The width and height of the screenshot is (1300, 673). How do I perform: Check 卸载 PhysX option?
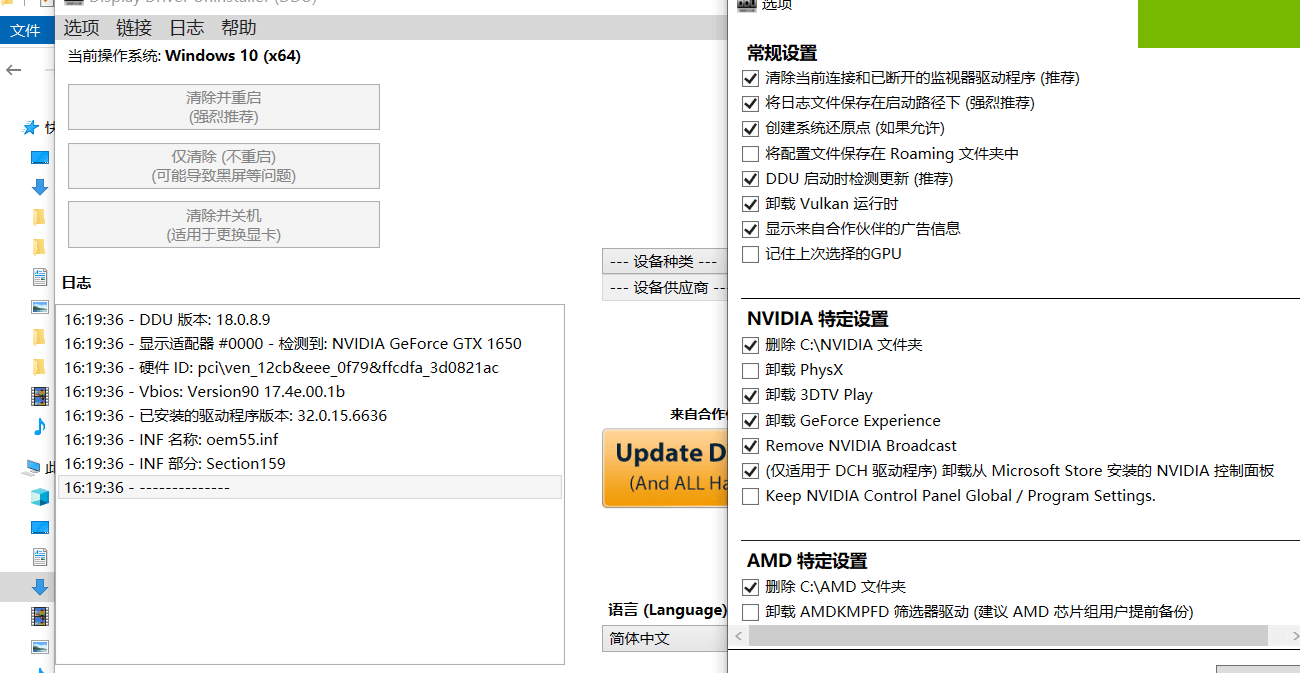[x=750, y=370]
